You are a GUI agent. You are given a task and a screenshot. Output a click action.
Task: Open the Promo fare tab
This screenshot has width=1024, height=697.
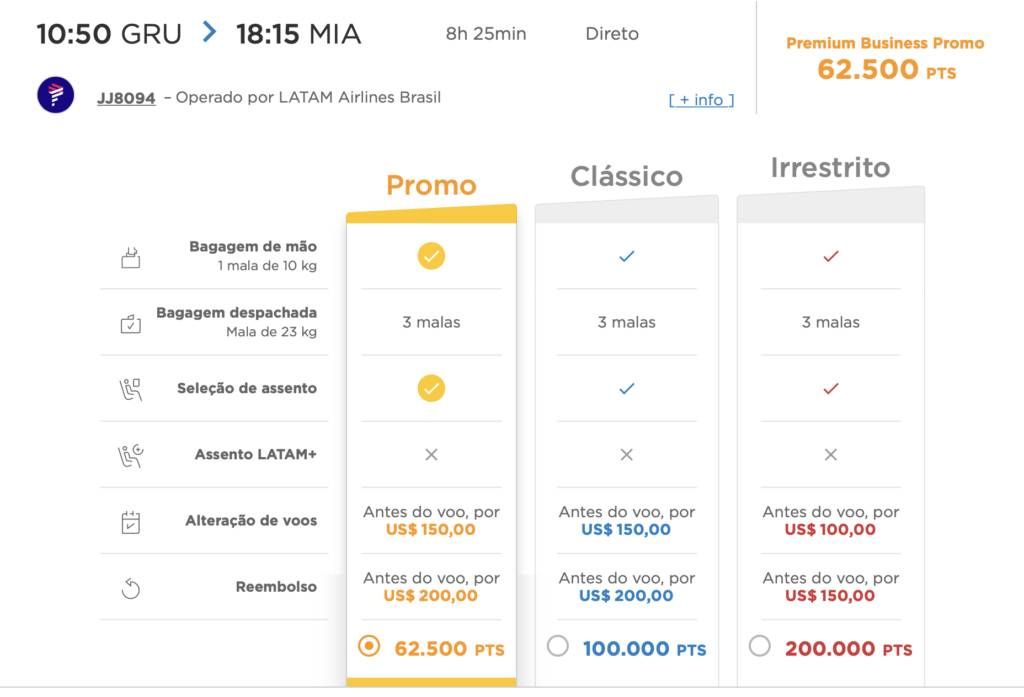(431, 186)
